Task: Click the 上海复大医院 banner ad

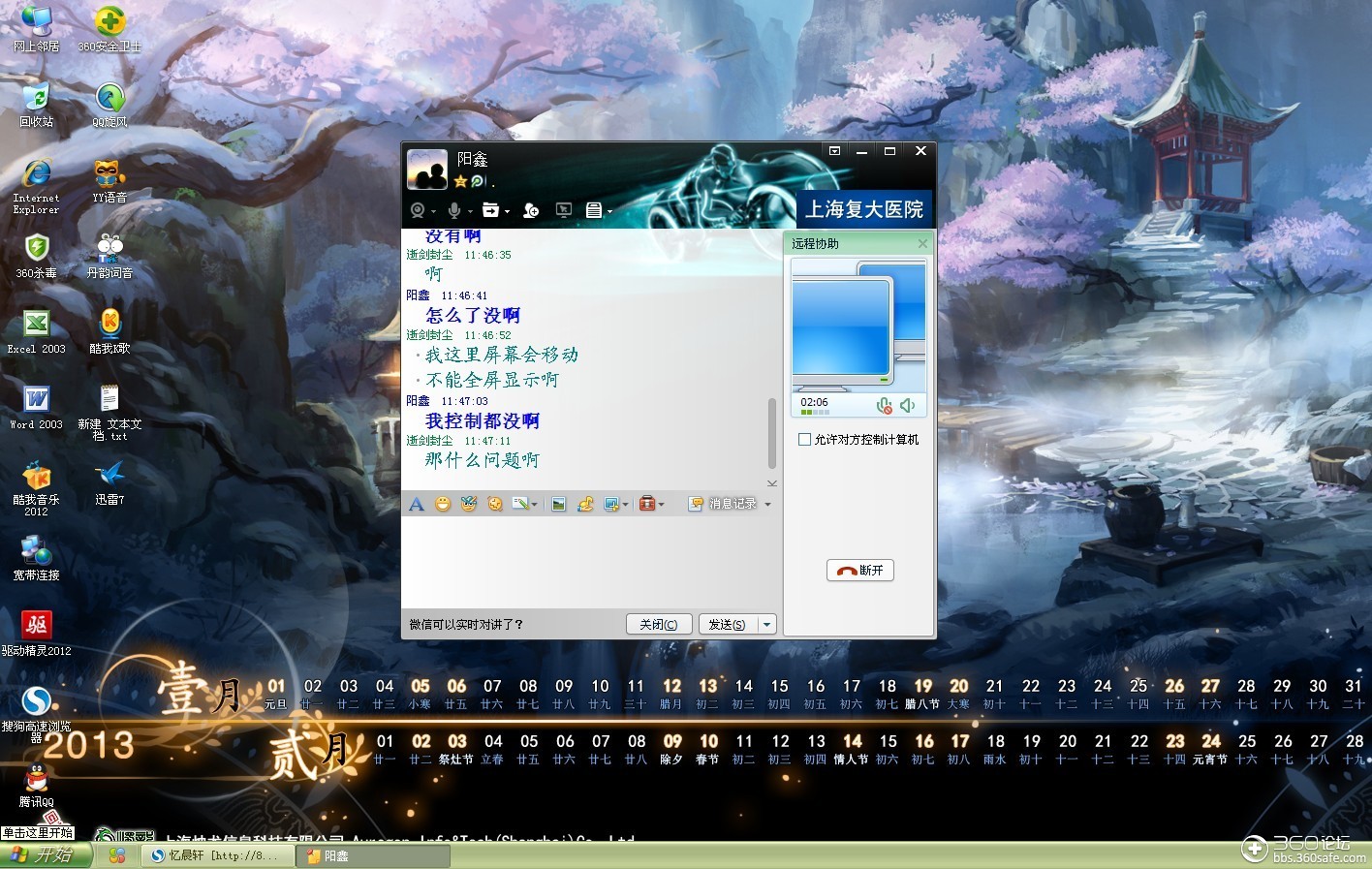Action: [864, 208]
